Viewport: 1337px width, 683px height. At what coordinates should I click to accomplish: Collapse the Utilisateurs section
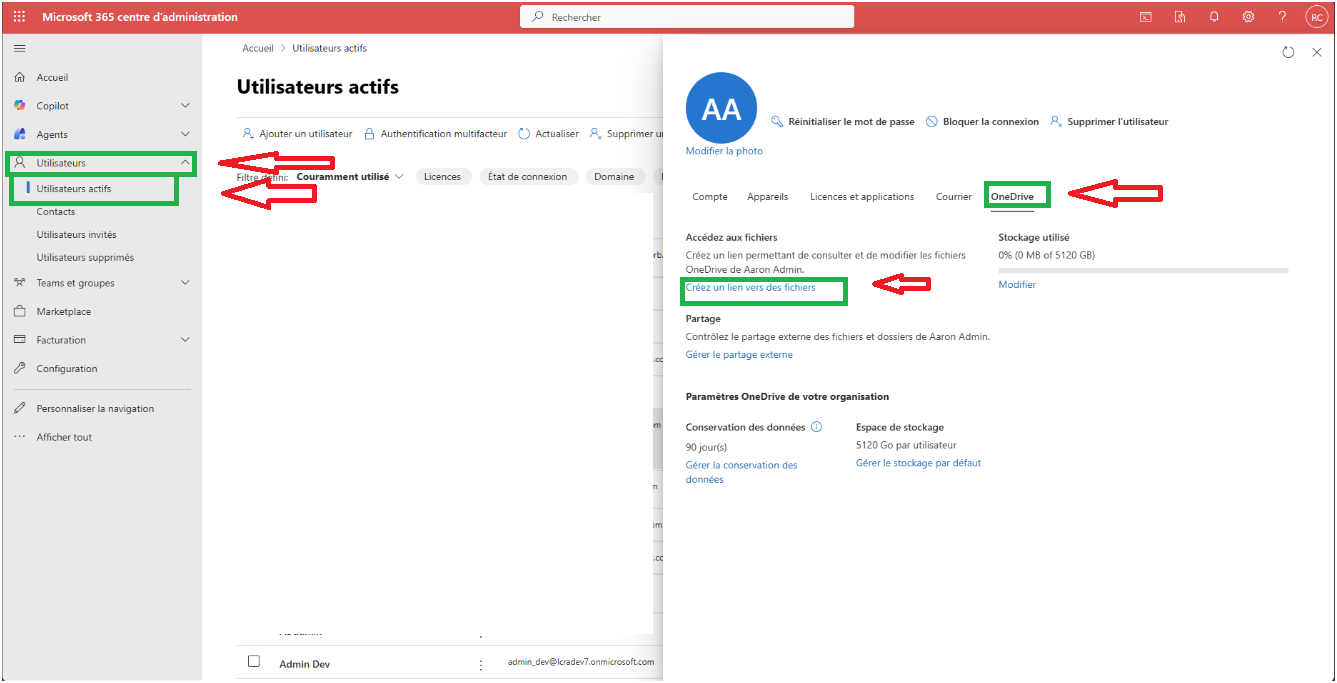click(185, 162)
